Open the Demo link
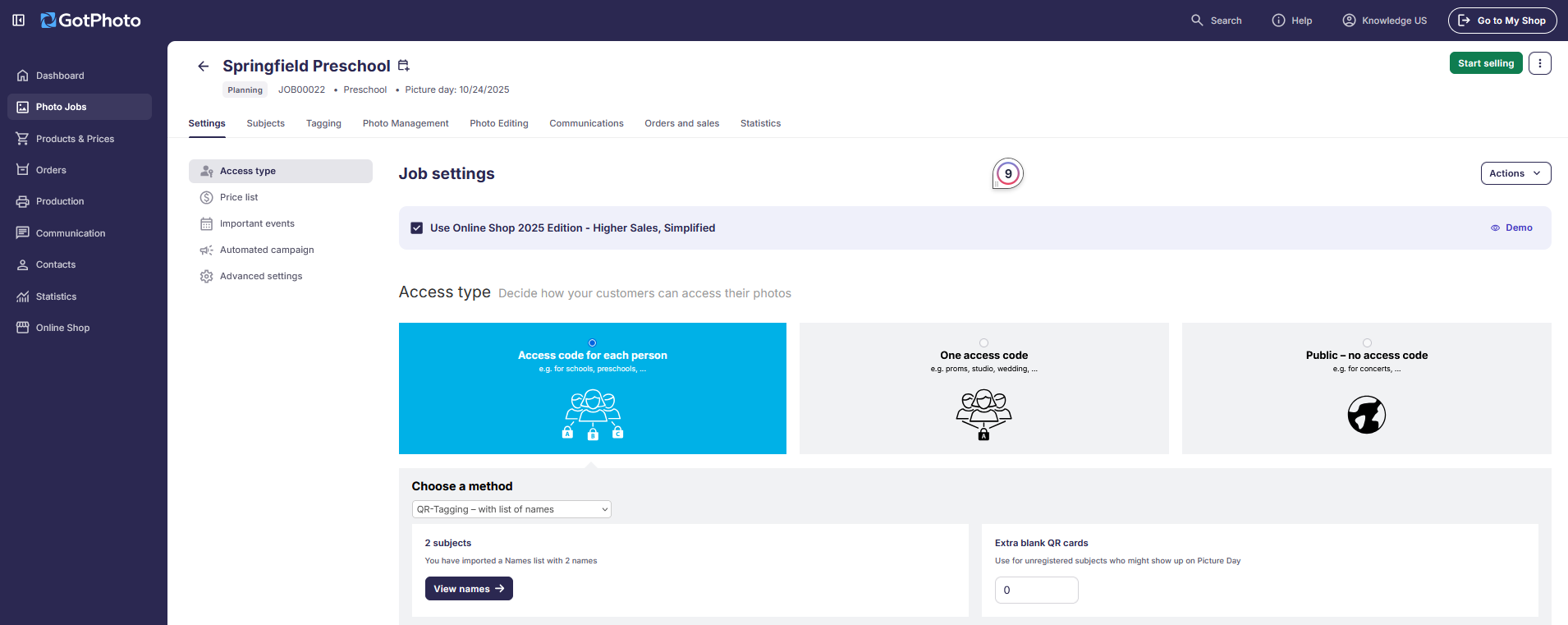Image resolution: width=1568 pixels, height=625 pixels. pos(1511,227)
